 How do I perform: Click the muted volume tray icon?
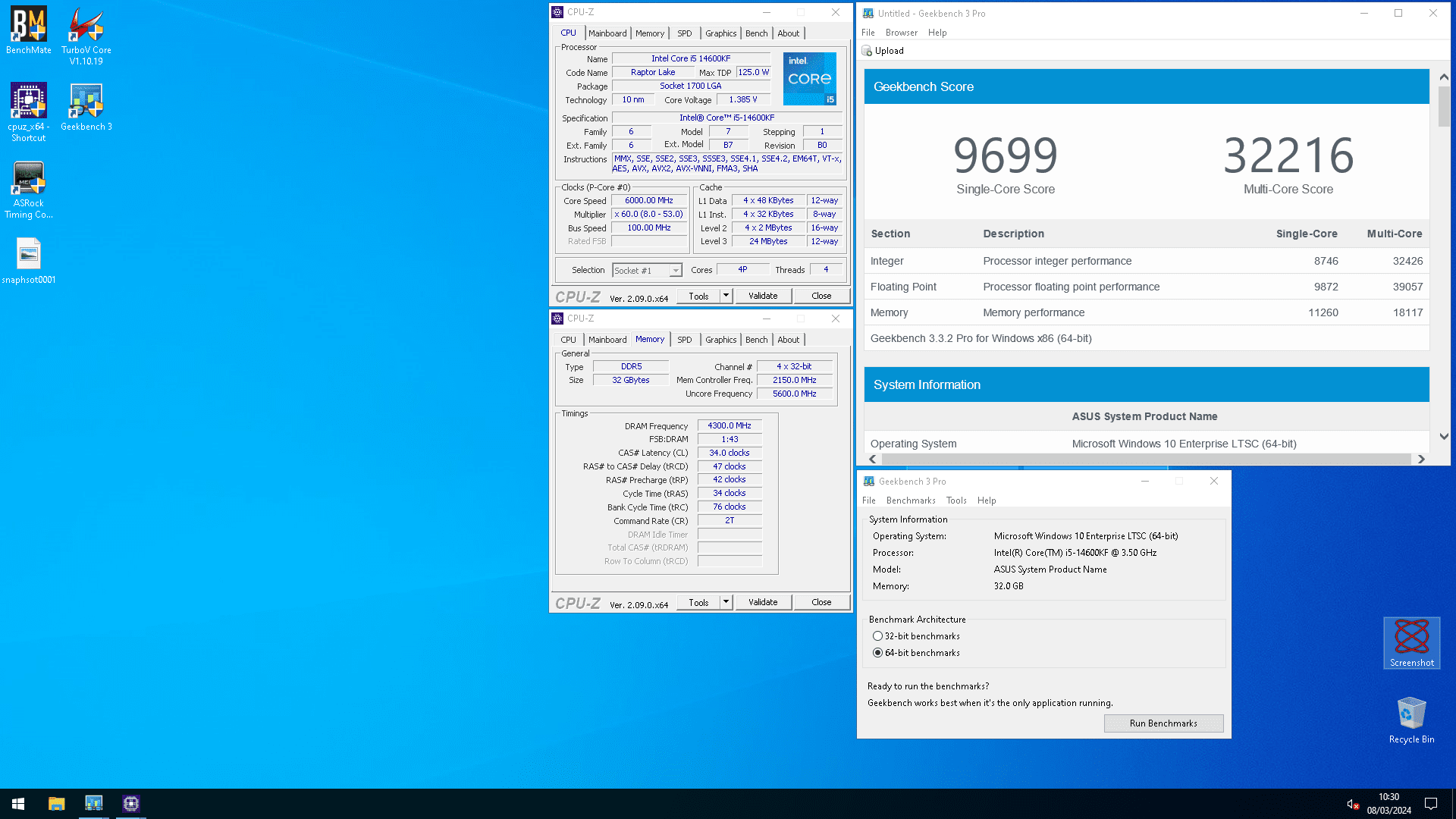pos(1353,804)
